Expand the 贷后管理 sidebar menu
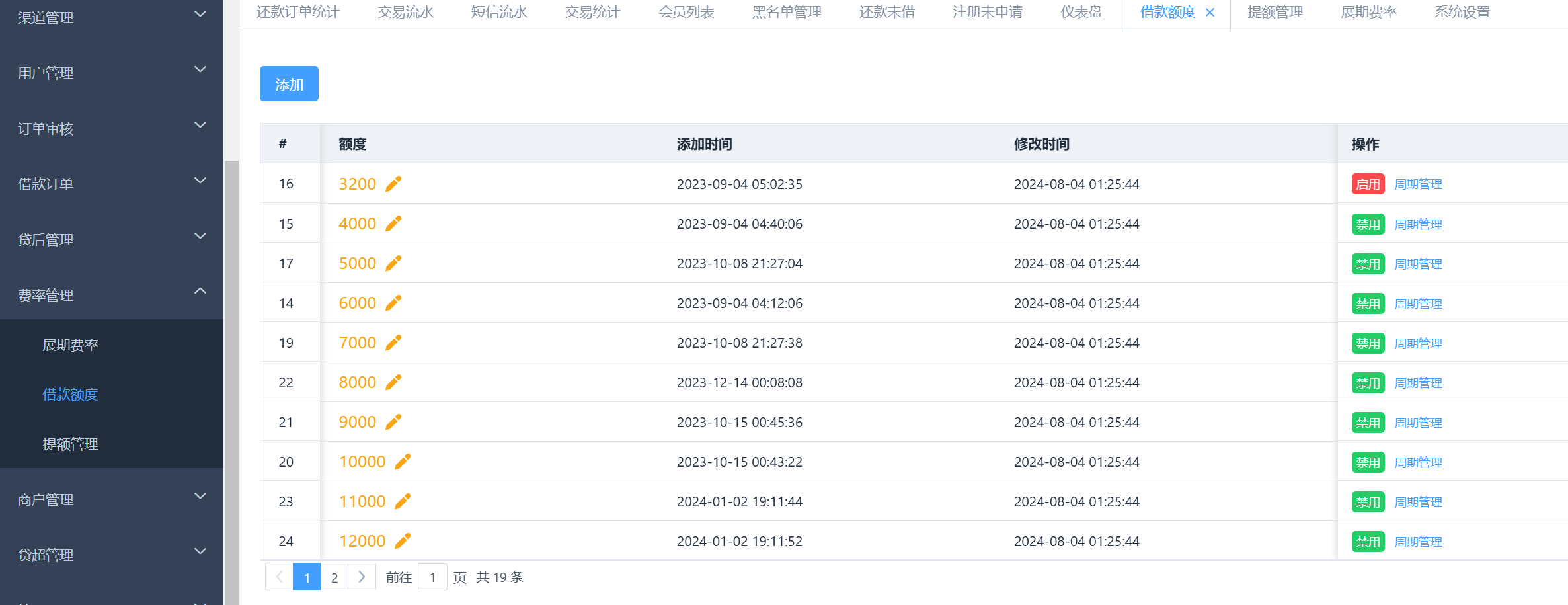Viewport: 1568px width, 605px height. pyautogui.click(x=112, y=239)
